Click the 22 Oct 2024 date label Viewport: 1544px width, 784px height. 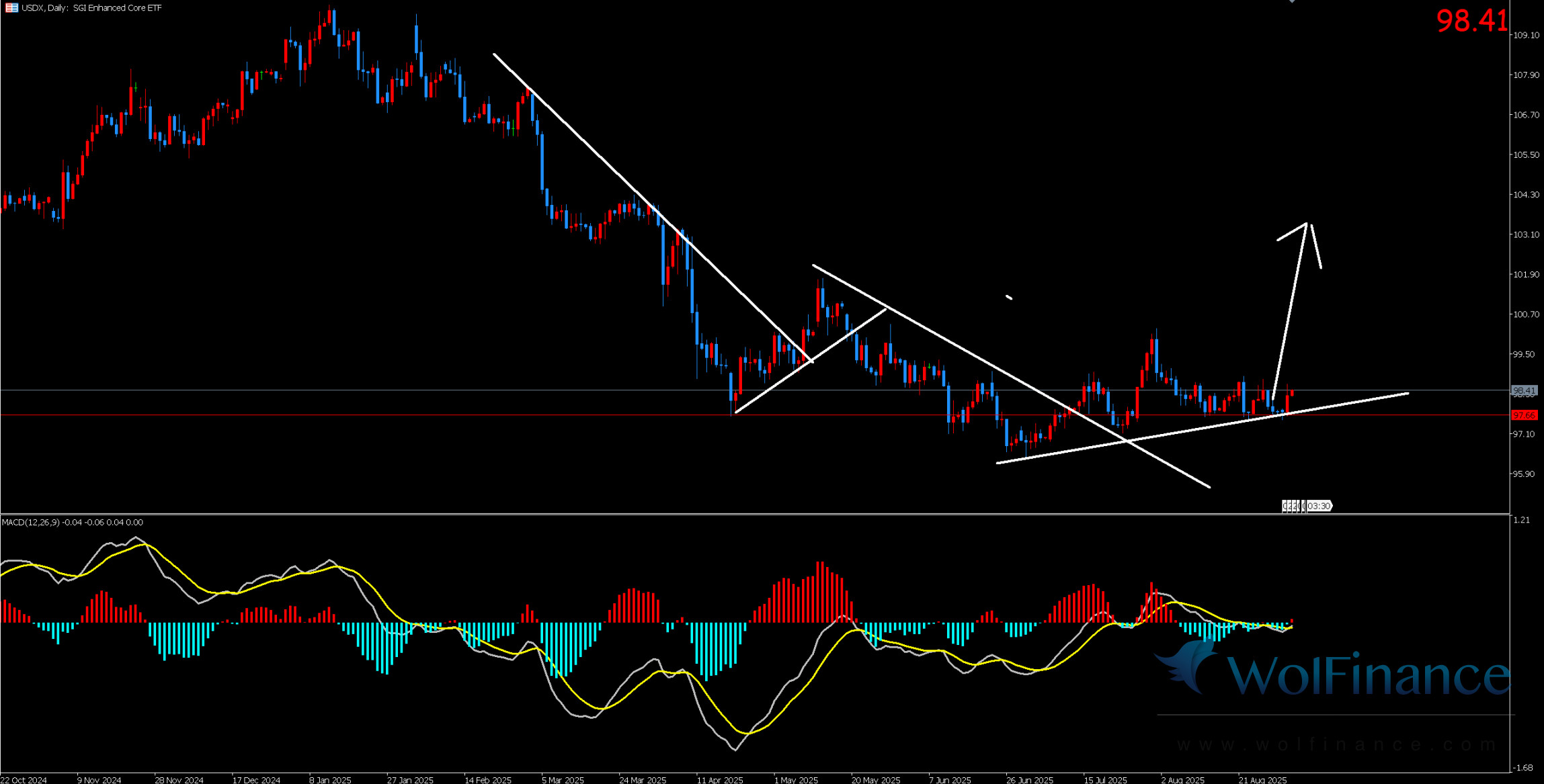coord(24,780)
